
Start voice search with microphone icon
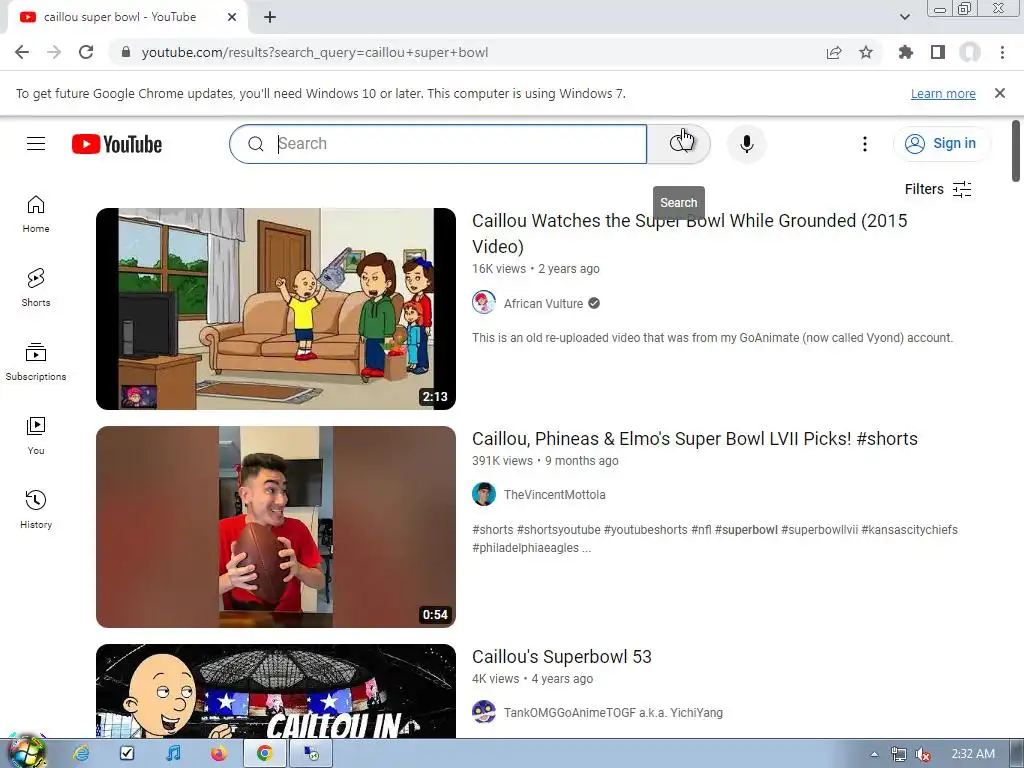(x=746, y=144)
